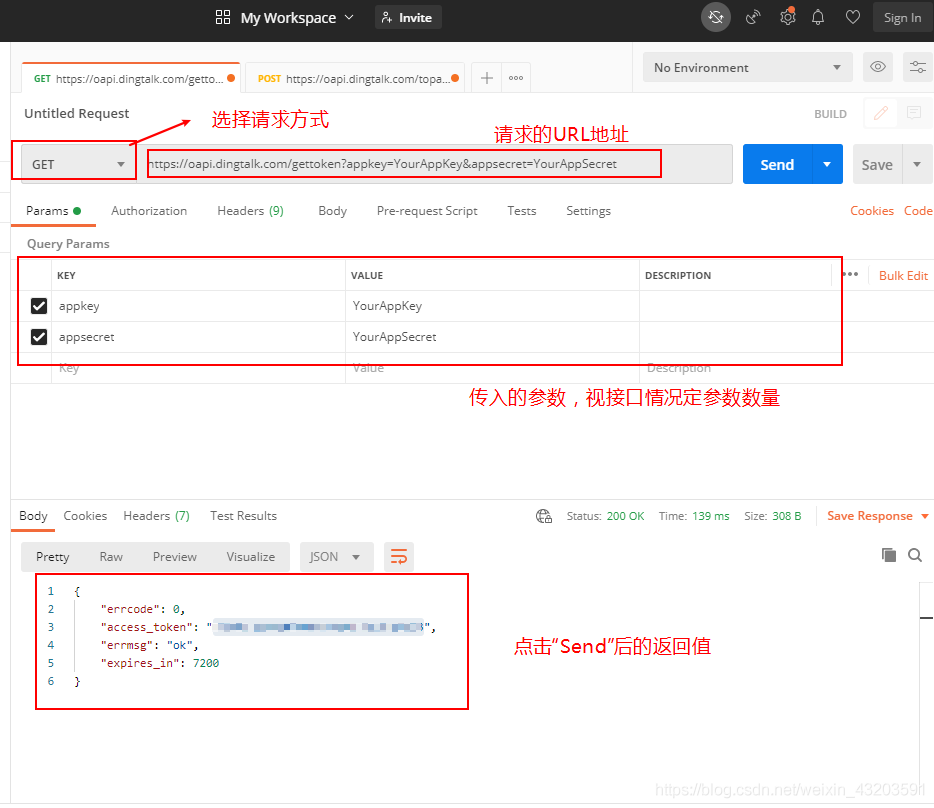Click the Invite button
934x808 pixels.
(x=408, y=17)
